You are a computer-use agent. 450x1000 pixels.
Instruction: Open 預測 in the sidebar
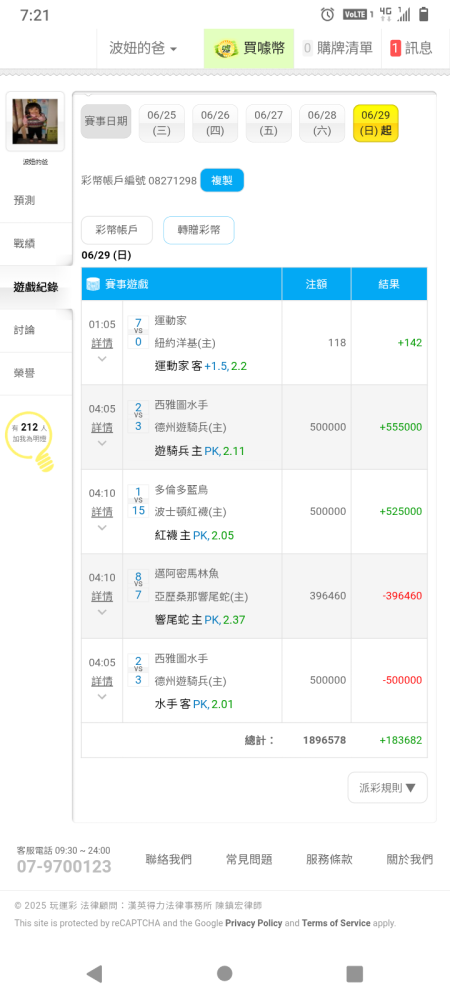point(24,200)
